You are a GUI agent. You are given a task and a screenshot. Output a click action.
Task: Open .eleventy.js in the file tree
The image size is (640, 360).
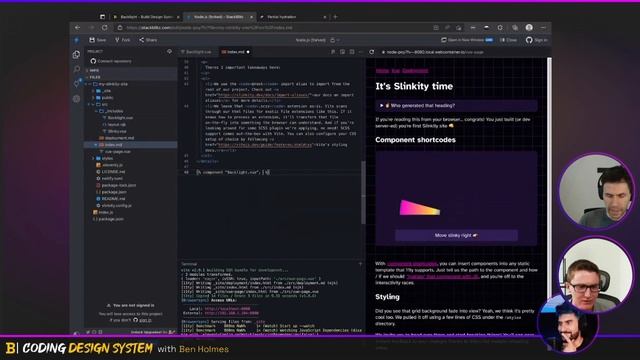pyautogui.click(x=110, y=165)
